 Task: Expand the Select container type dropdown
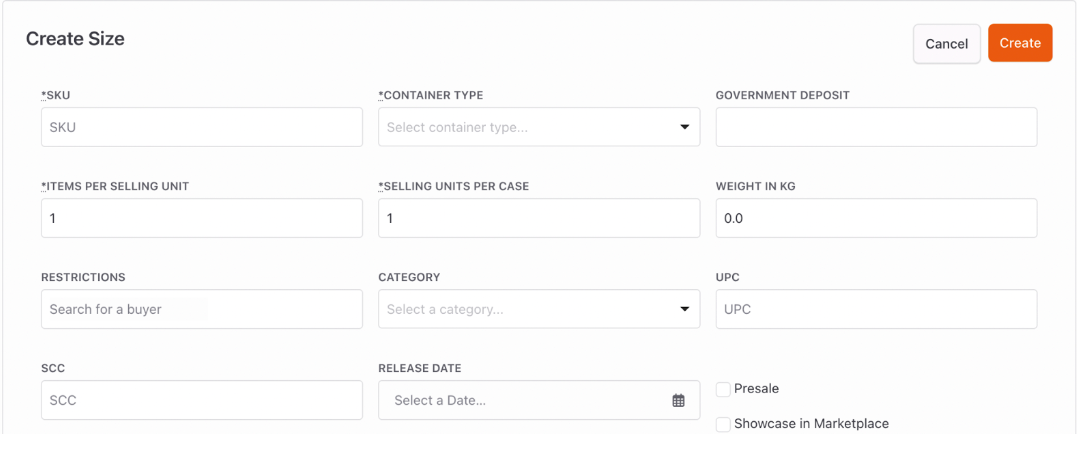[x=539, y=127]
